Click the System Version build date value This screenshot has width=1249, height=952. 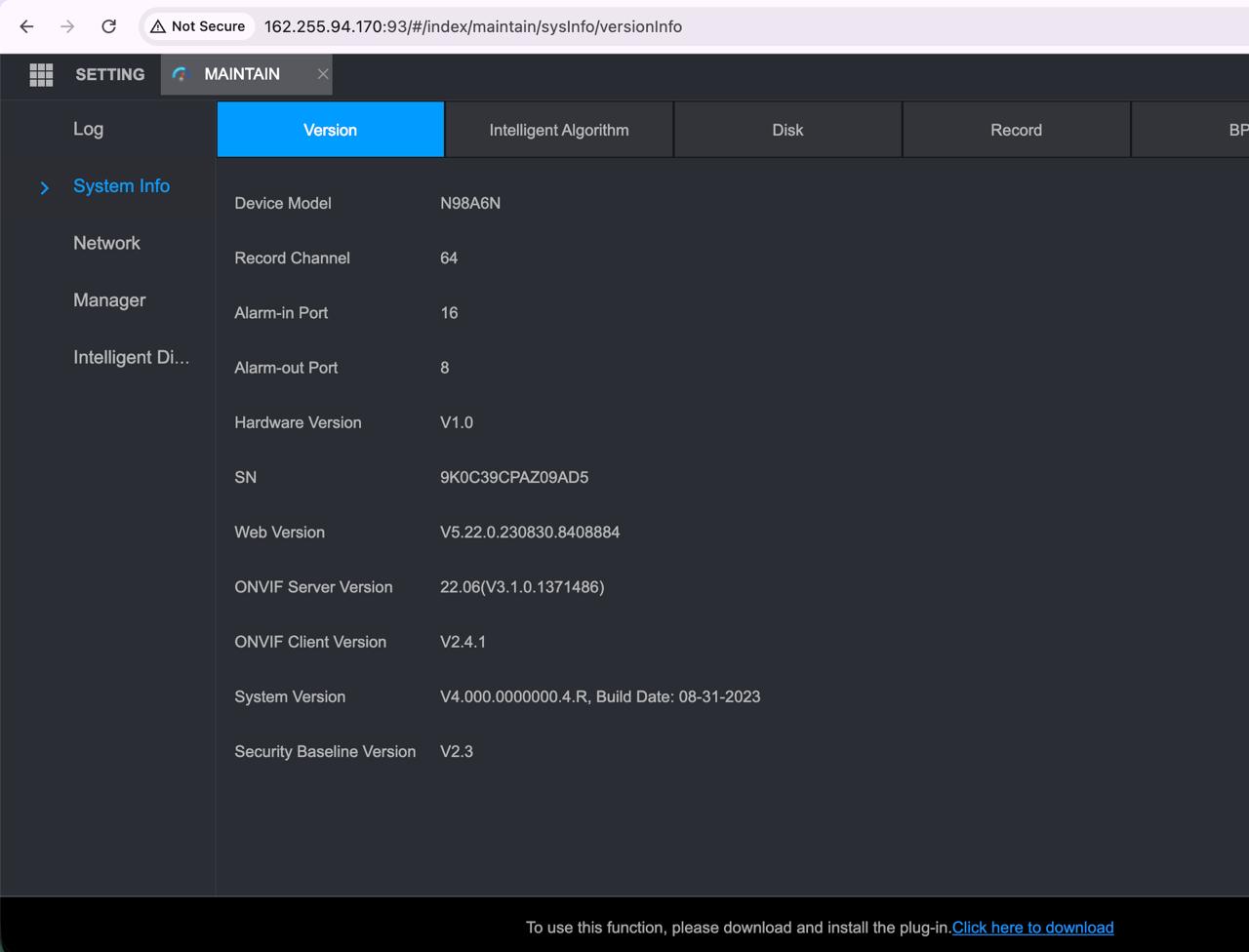[x=600, y=696]
